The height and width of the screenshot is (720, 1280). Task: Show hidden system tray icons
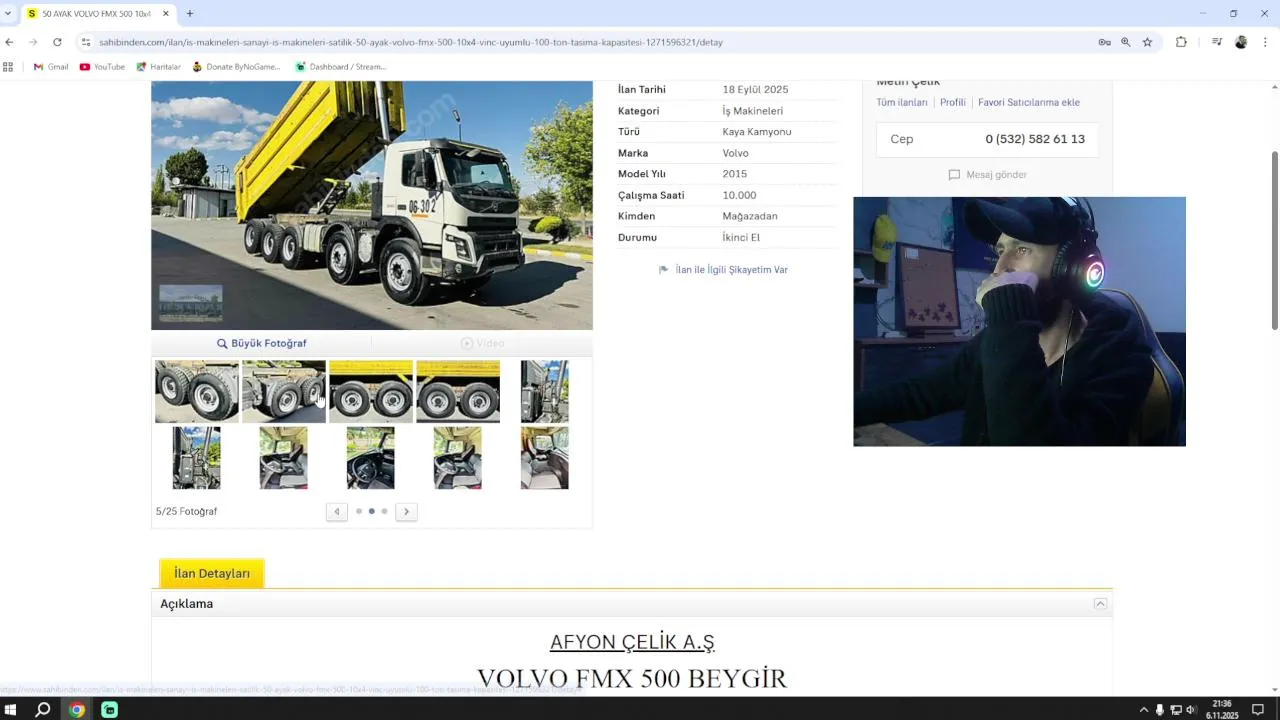click(1144, 710)
